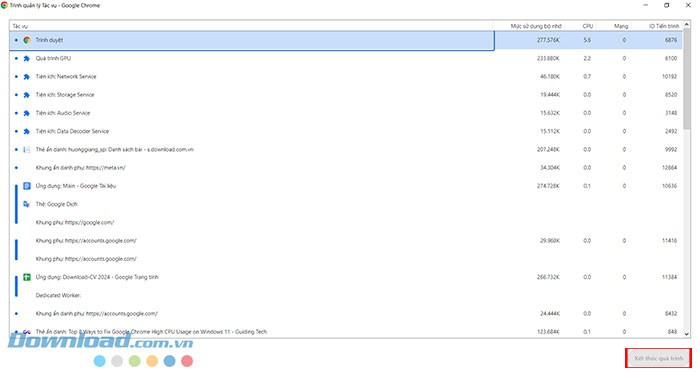This screenshot has height=372, width=700.
Task: Click the process ID 10192
Action: [670, 77]
